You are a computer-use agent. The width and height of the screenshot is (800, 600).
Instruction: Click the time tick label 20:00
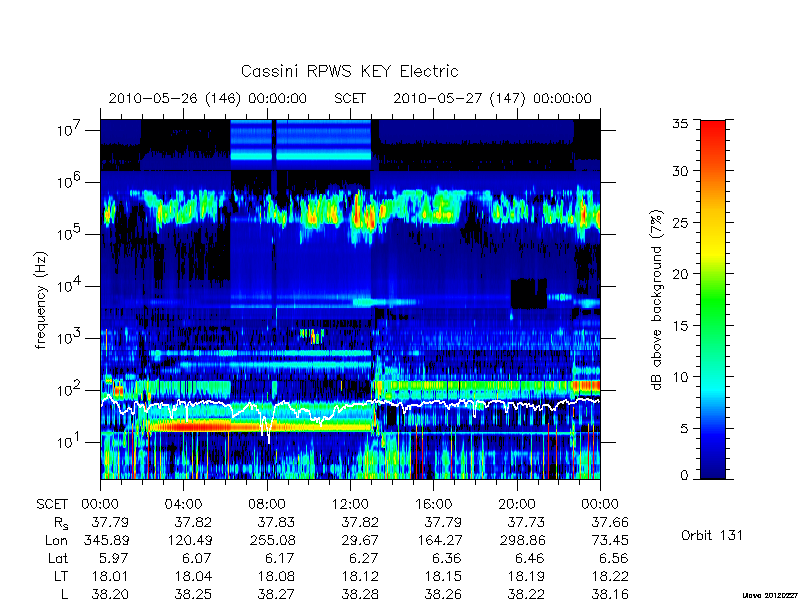point(516,505)
